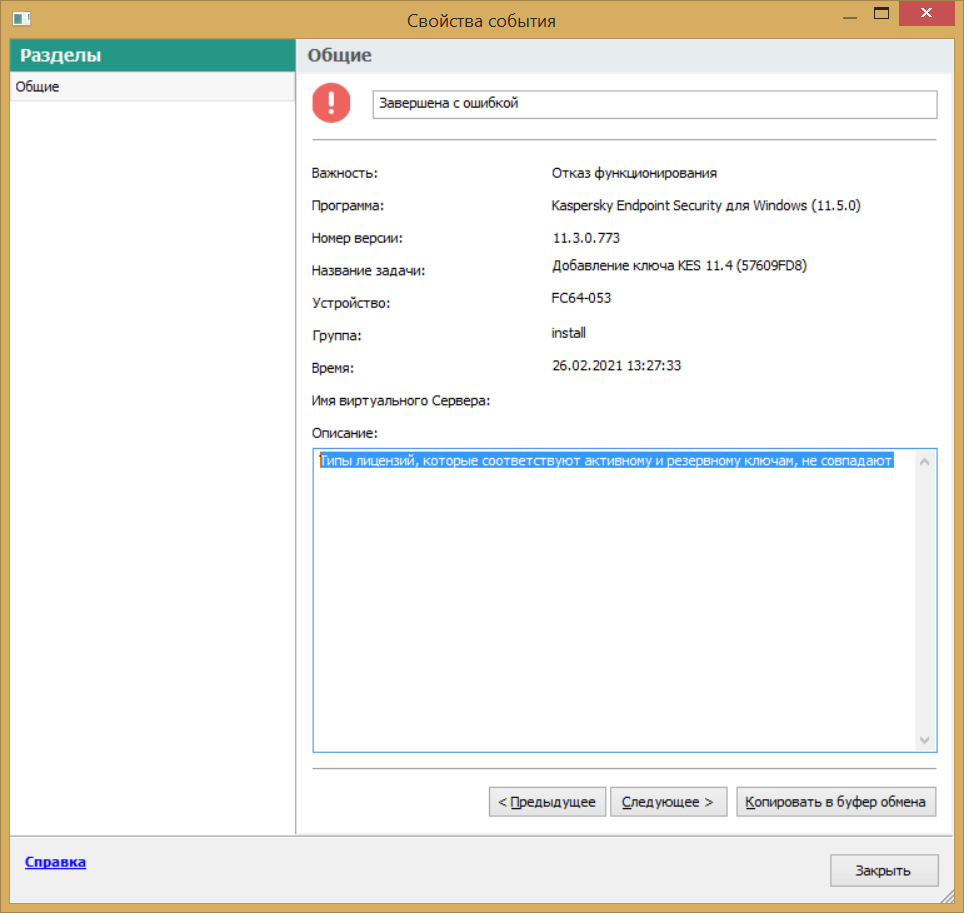This screenshot has height=913, width=964.
Task: Click the Разделы panel header
Action: click(152, 55)
